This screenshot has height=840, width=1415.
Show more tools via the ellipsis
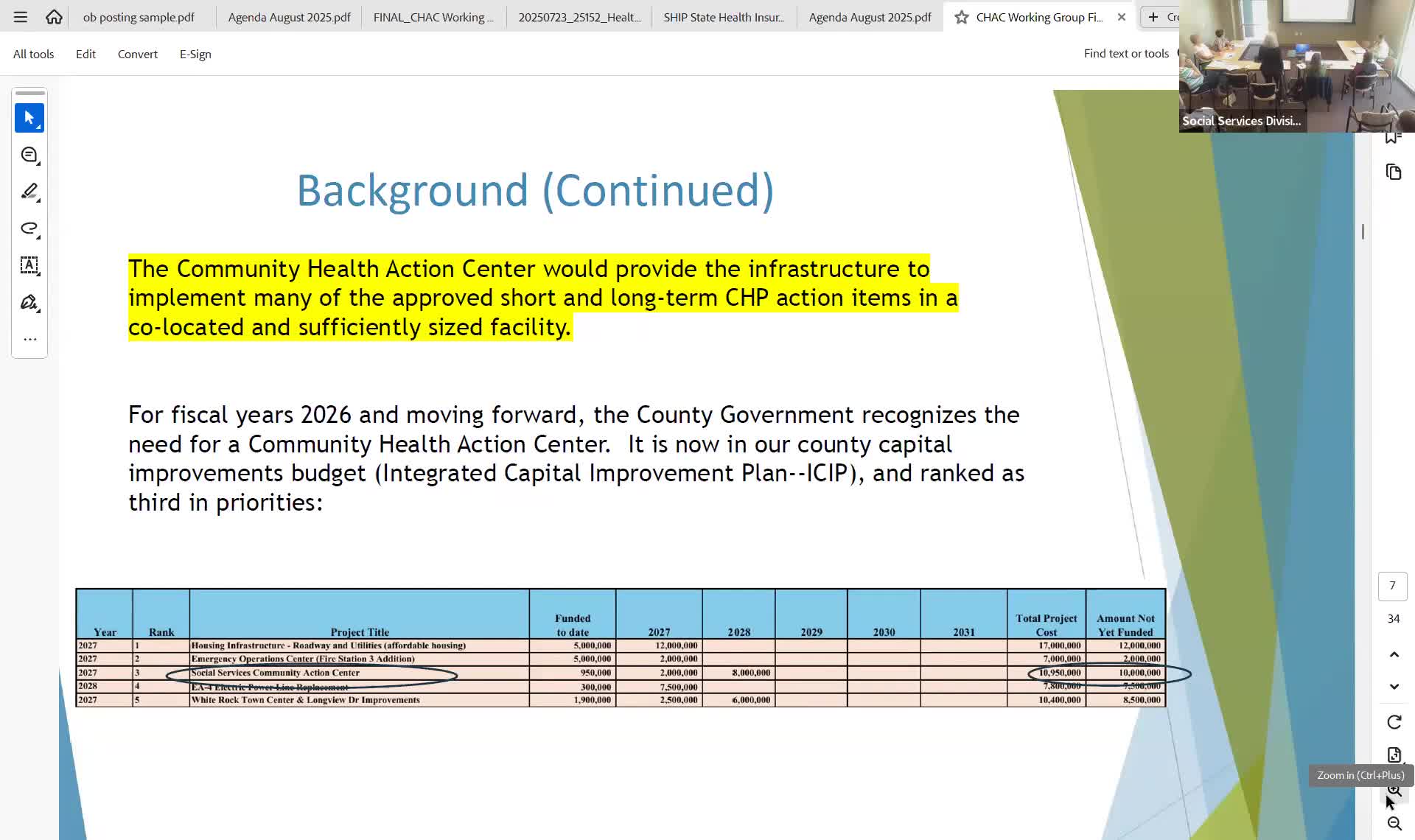point(29,340)
